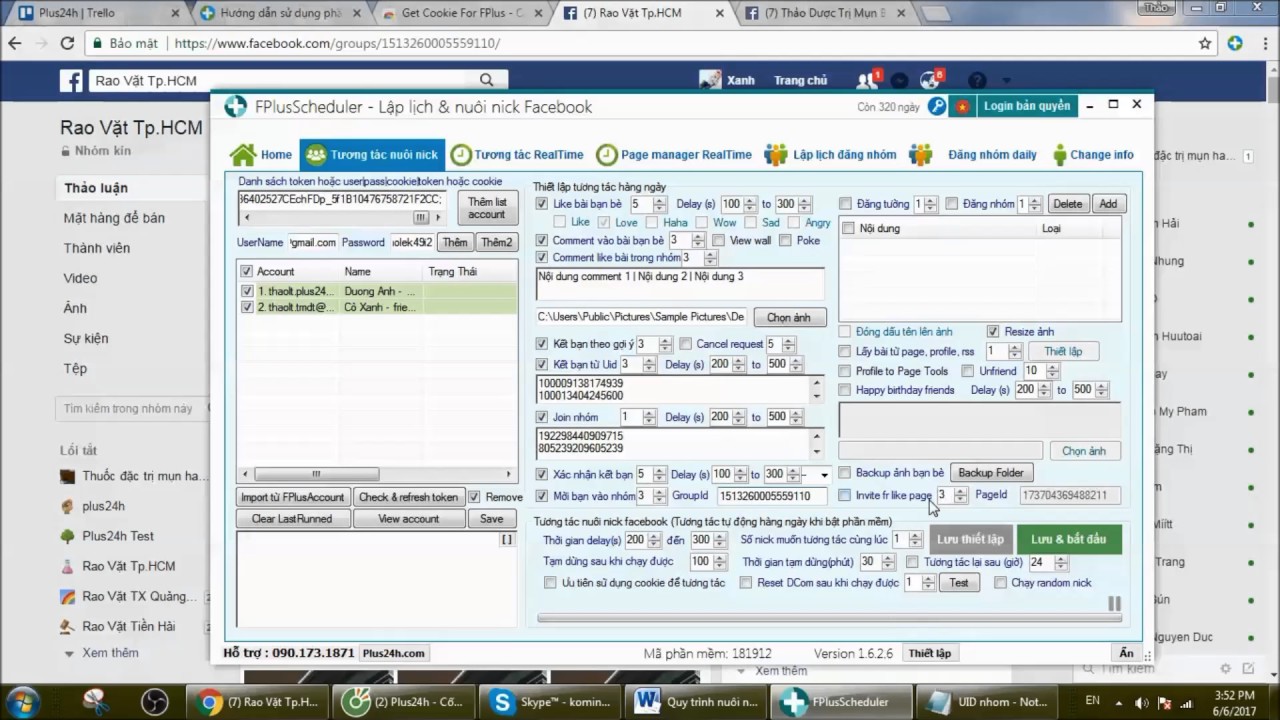The height and width of the screenshot is (720, 1280).
Task: Switch to Get Cookie For FPlus browser tab
Action: coord(462,14)
